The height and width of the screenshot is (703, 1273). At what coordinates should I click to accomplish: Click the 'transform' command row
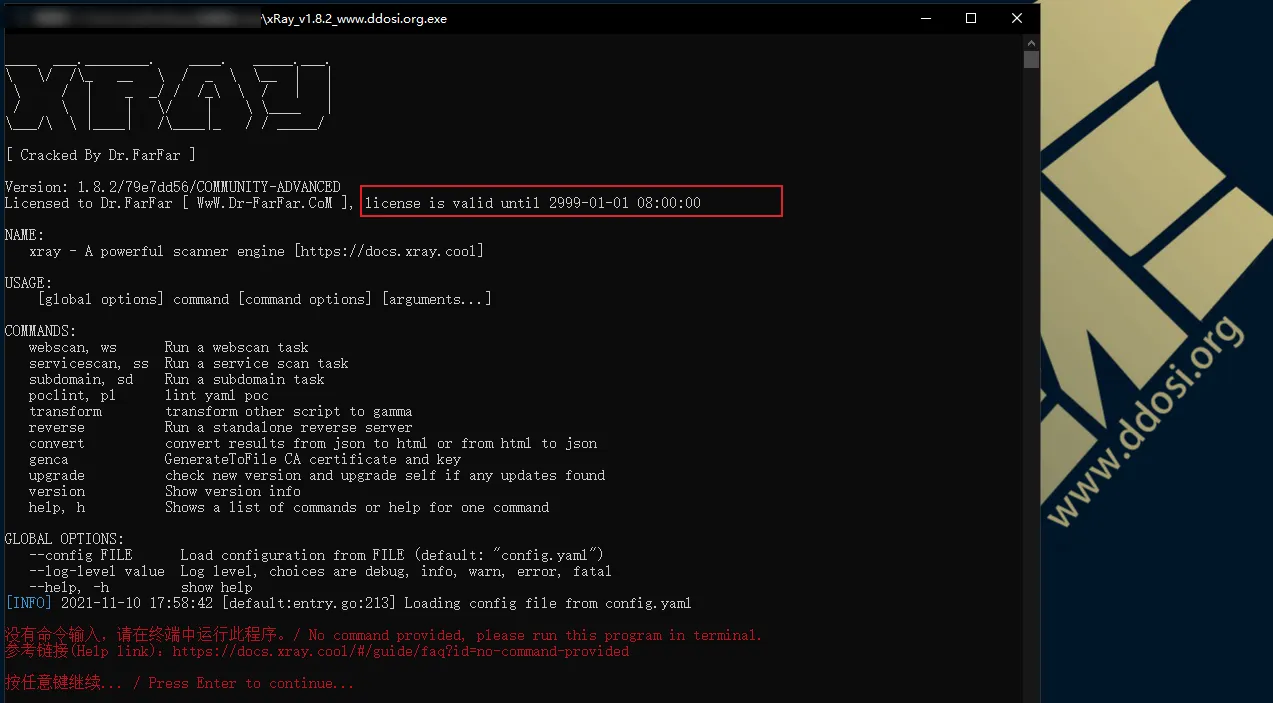tap(221, 411)
